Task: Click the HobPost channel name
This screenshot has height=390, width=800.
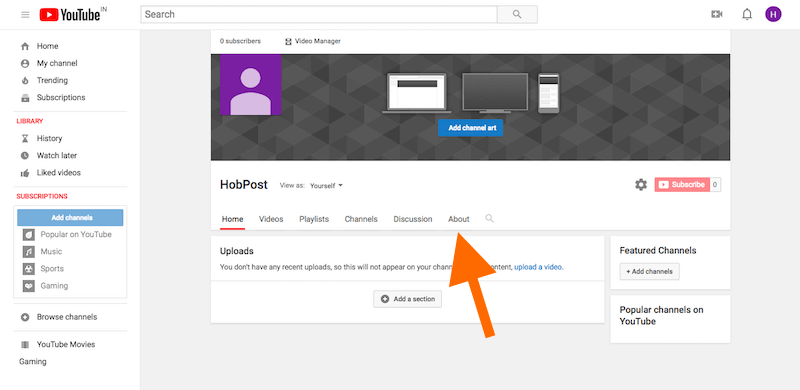Action: (x=244, y=185)
